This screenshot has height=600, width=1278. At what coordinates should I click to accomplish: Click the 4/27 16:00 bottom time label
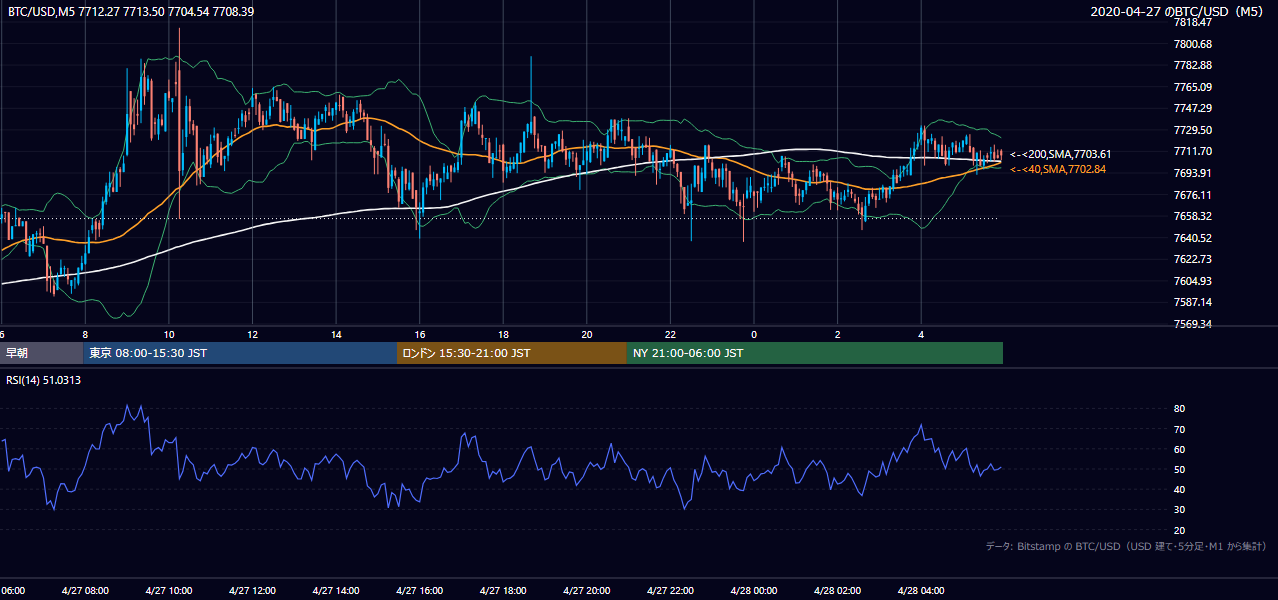tap(420, 591)
